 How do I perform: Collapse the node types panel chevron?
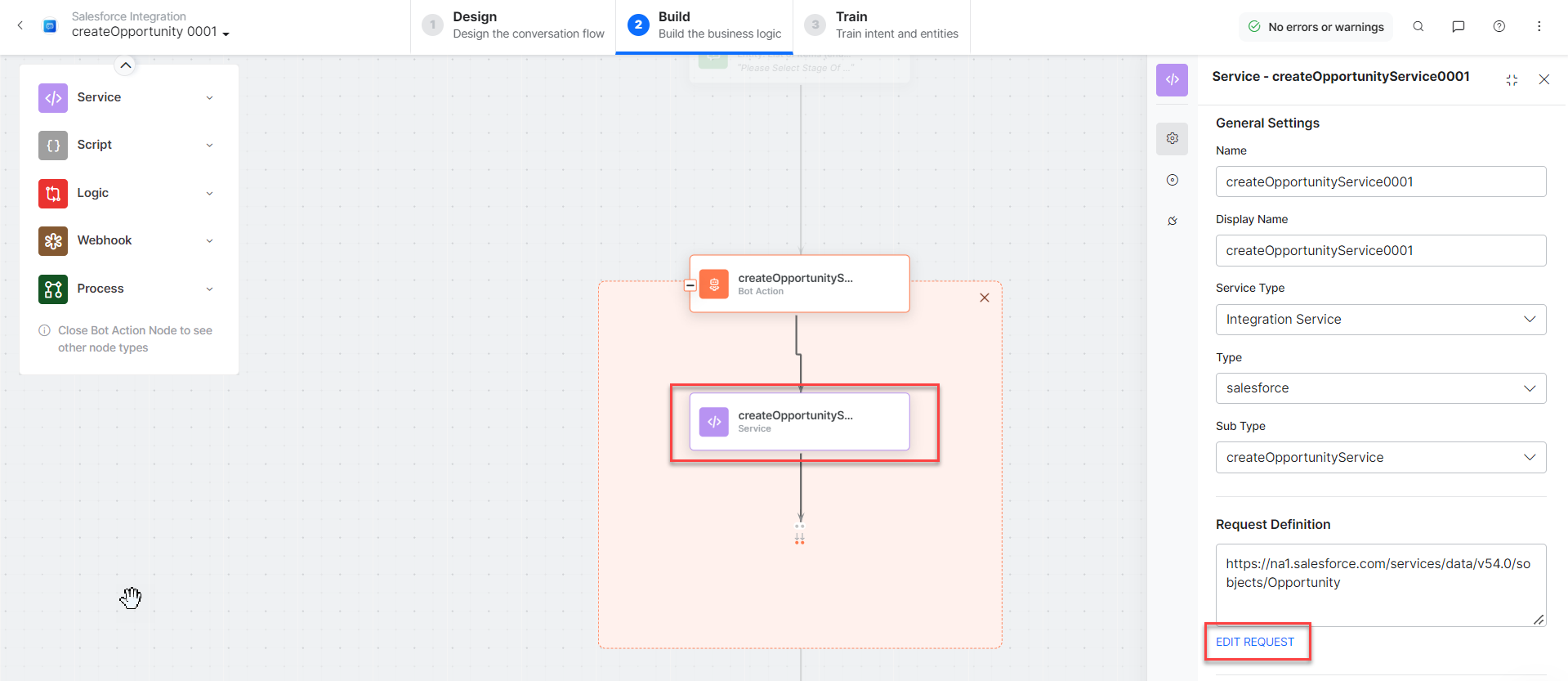[125, 65]
